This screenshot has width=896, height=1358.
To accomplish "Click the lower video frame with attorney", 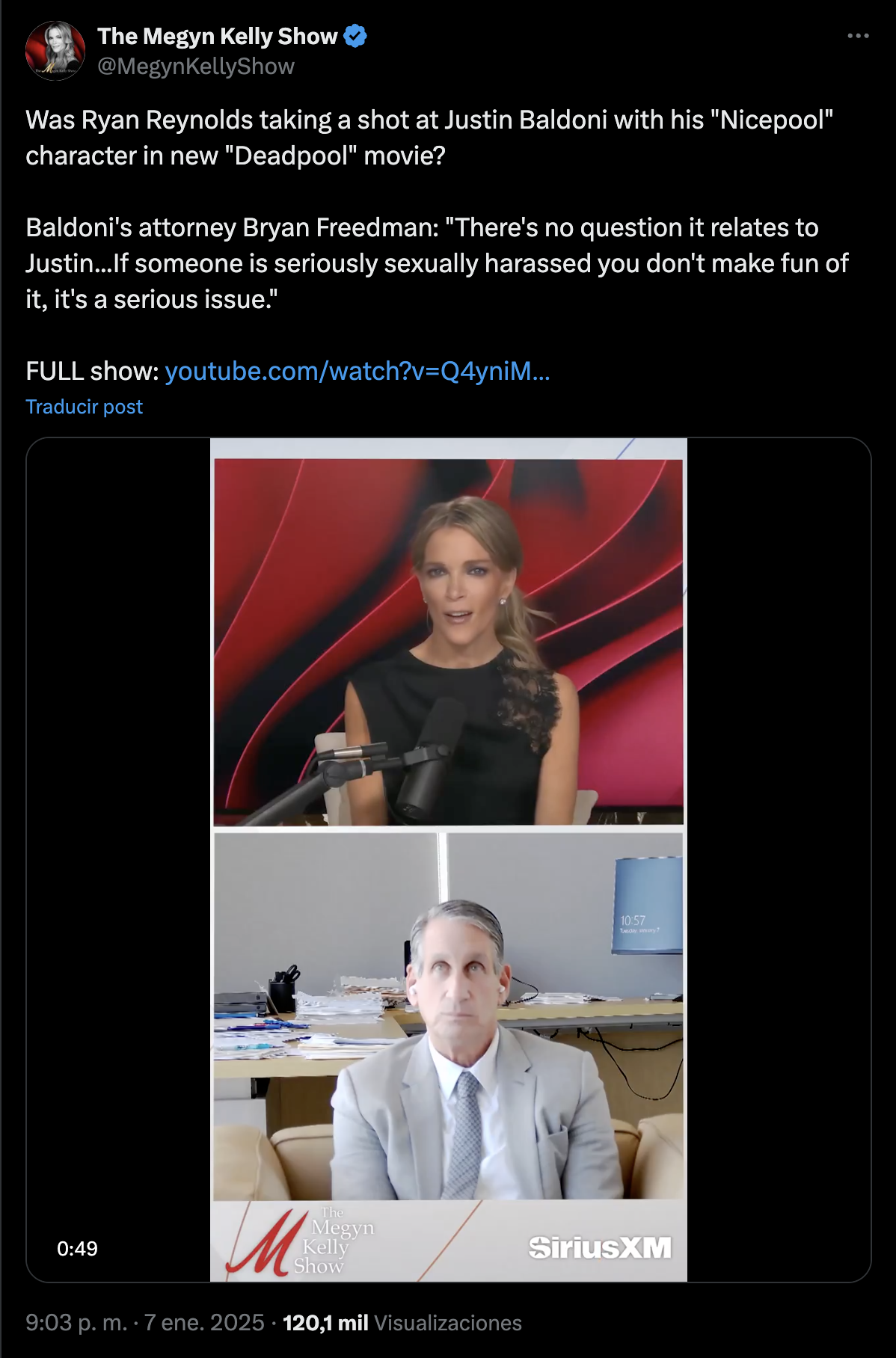I will pos(449,1016).
